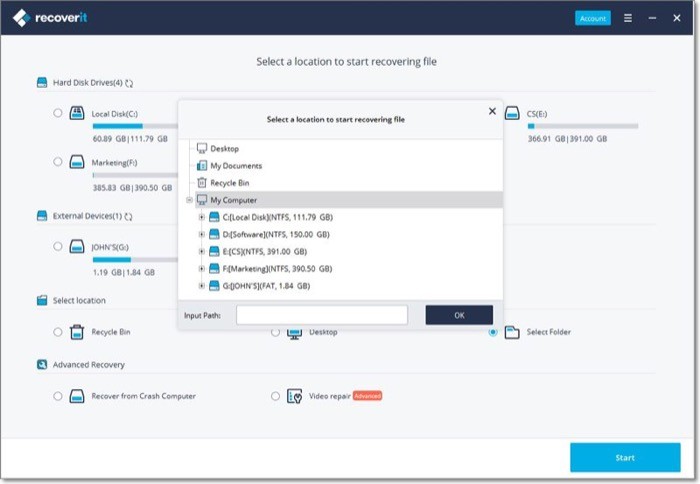This screenshot has height=484, width=700.
Task: Click the Local Disk(C:) usage bar
Action: coord(135,126)
